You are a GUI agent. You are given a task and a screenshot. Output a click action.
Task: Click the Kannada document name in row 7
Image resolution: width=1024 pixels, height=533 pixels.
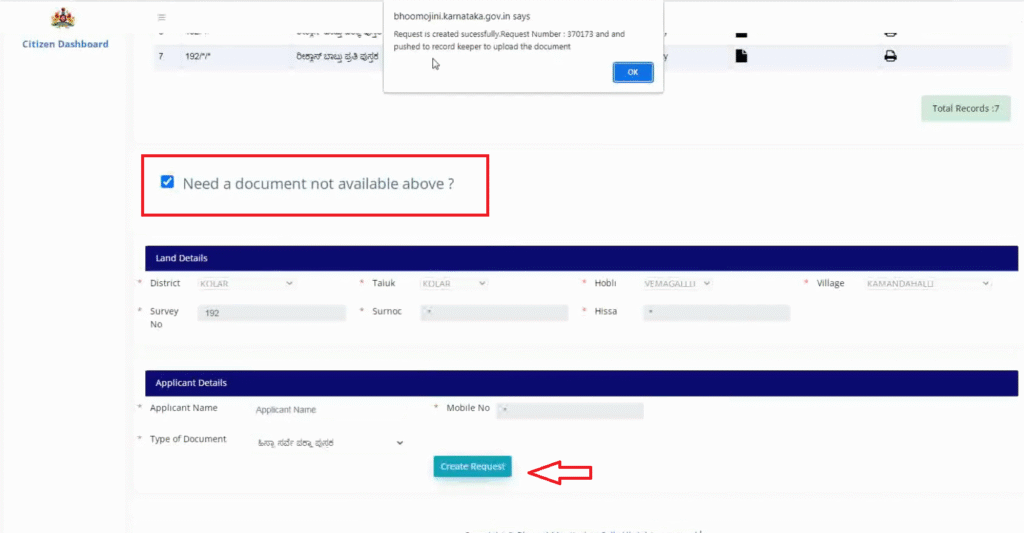pos(337,57)
